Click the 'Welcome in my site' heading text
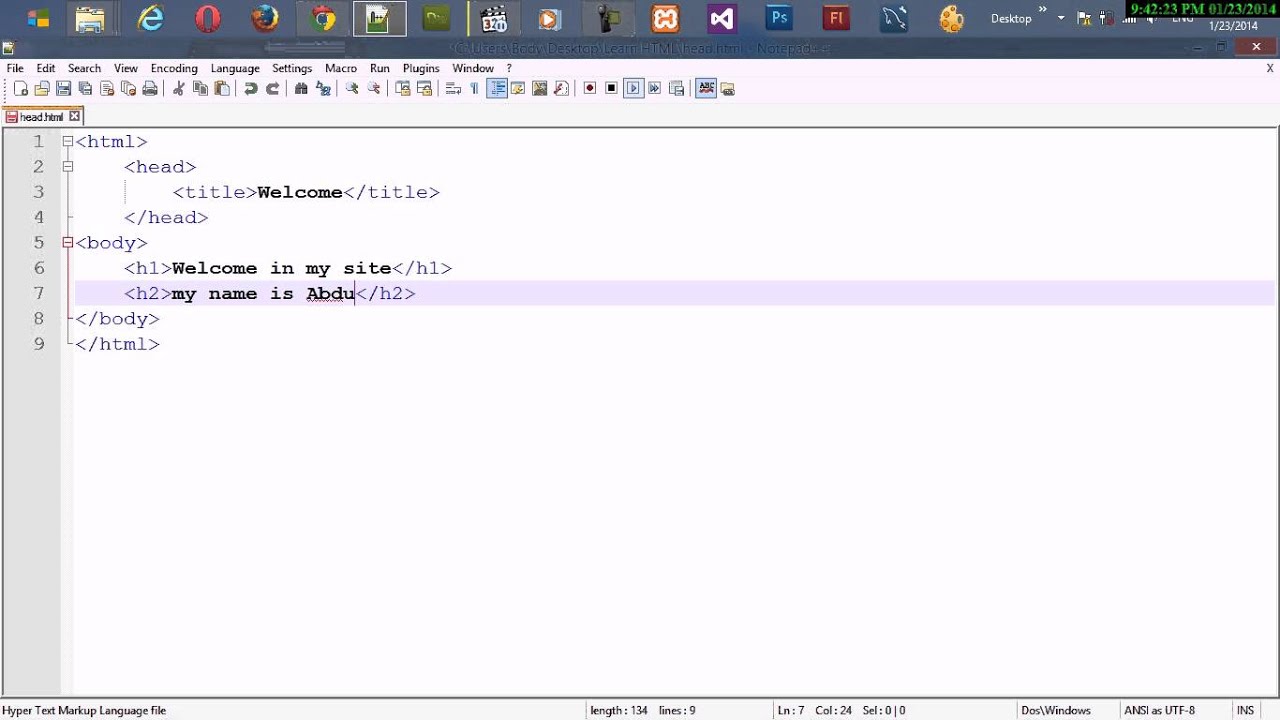Screen dimensions: 1280x720 pyautogui.click(x=281, y=268)
